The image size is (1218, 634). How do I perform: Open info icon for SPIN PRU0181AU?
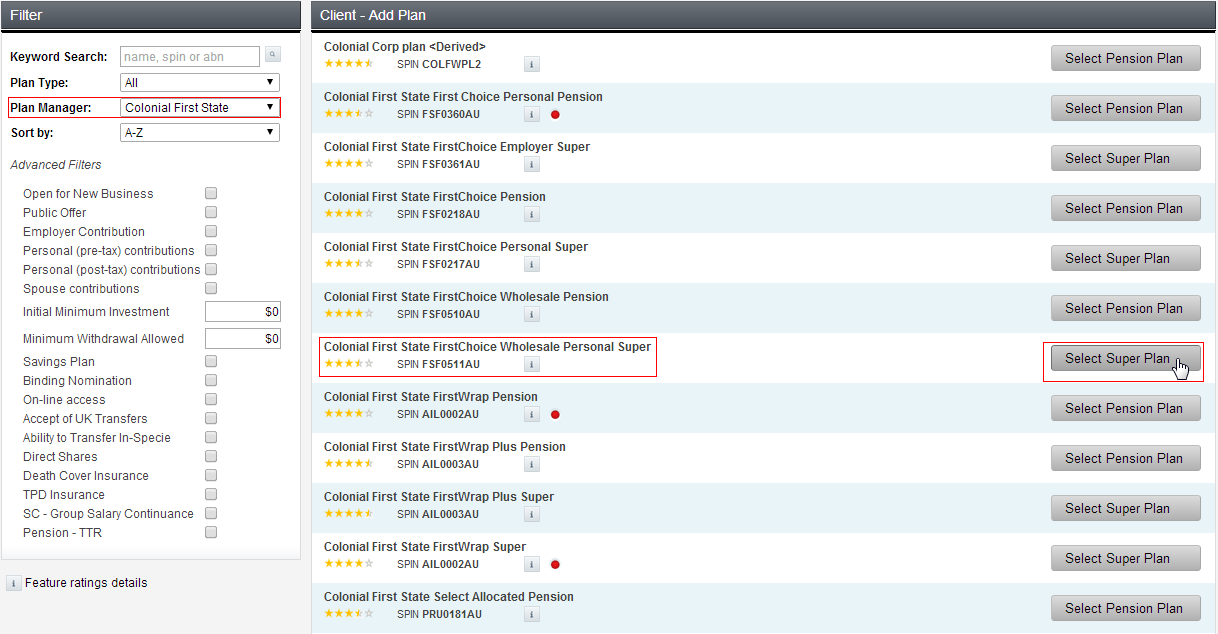(x=532, y=614)
